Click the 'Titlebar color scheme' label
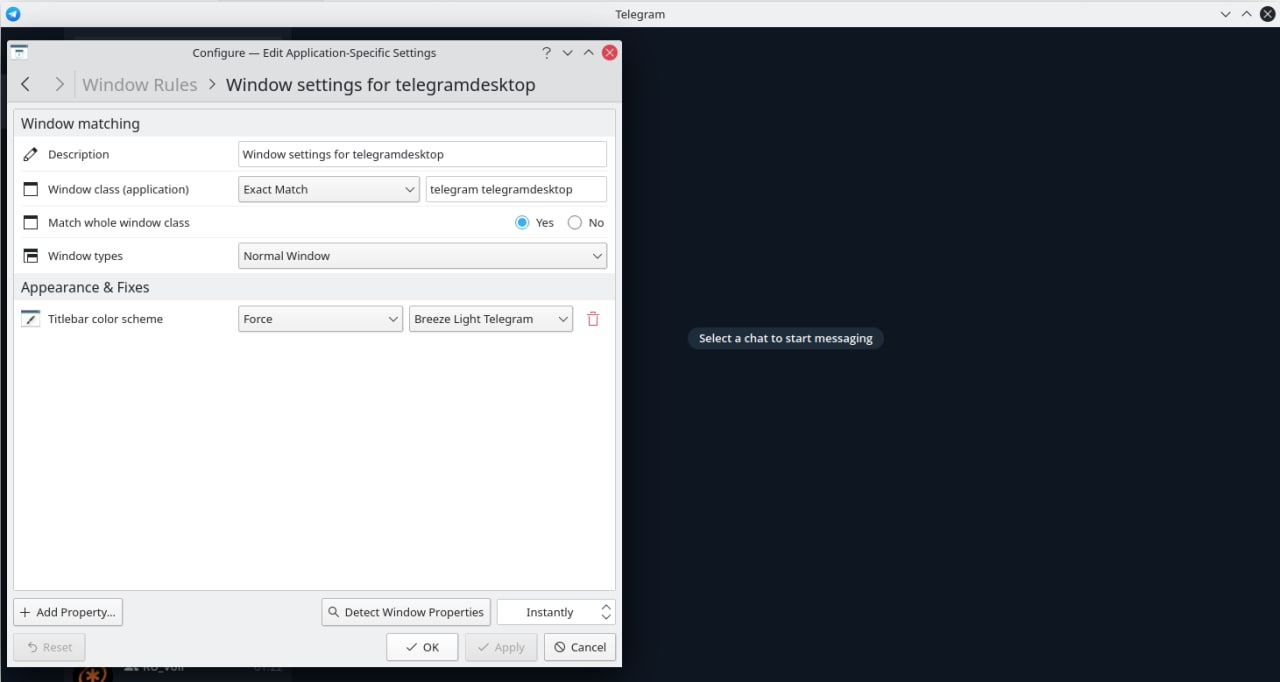Viewport: 1280px width, 682px height. click(x=105, y=319)
